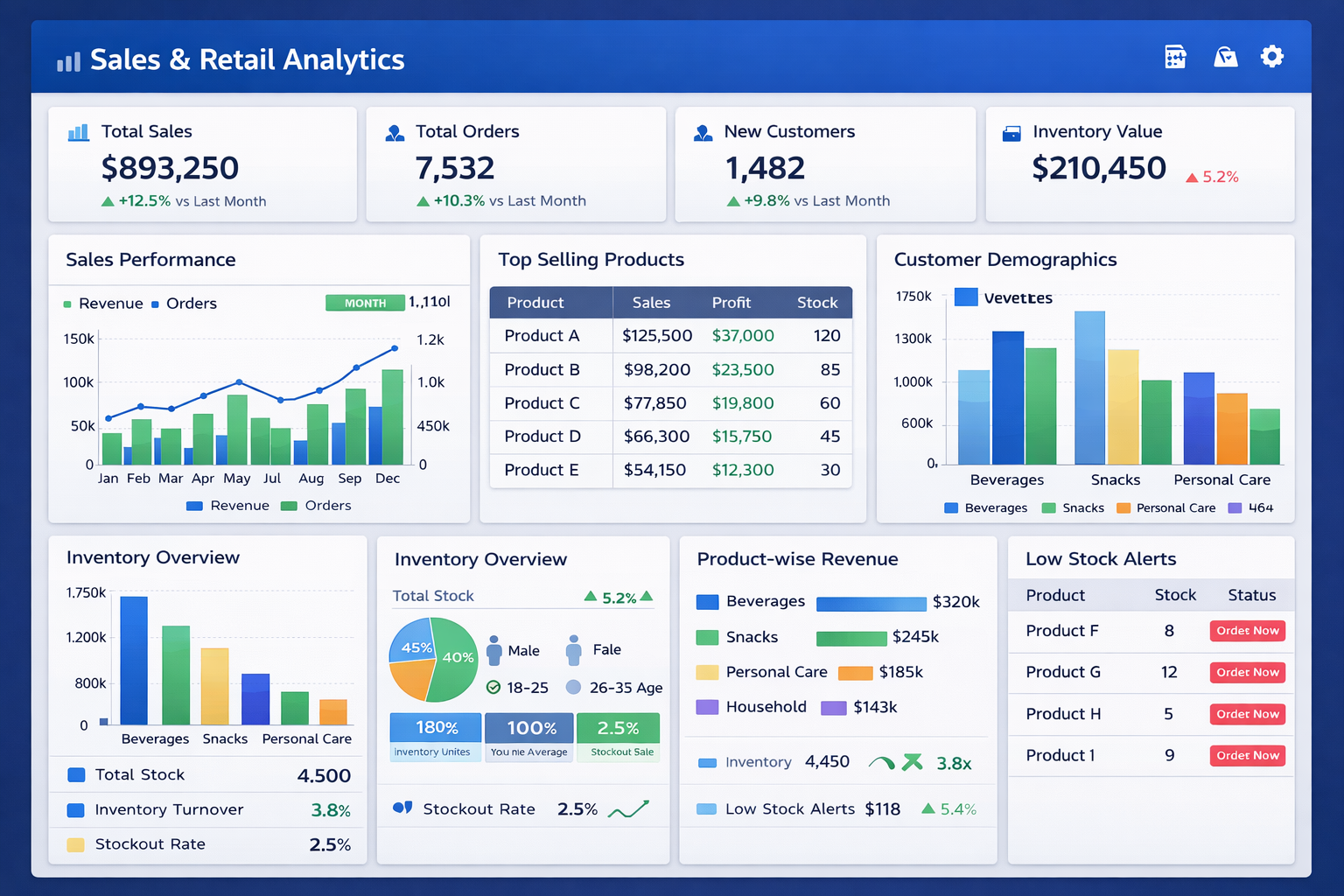
Task: Click the Stockout Rate trend line icon
Action: (x=628, y=809)
